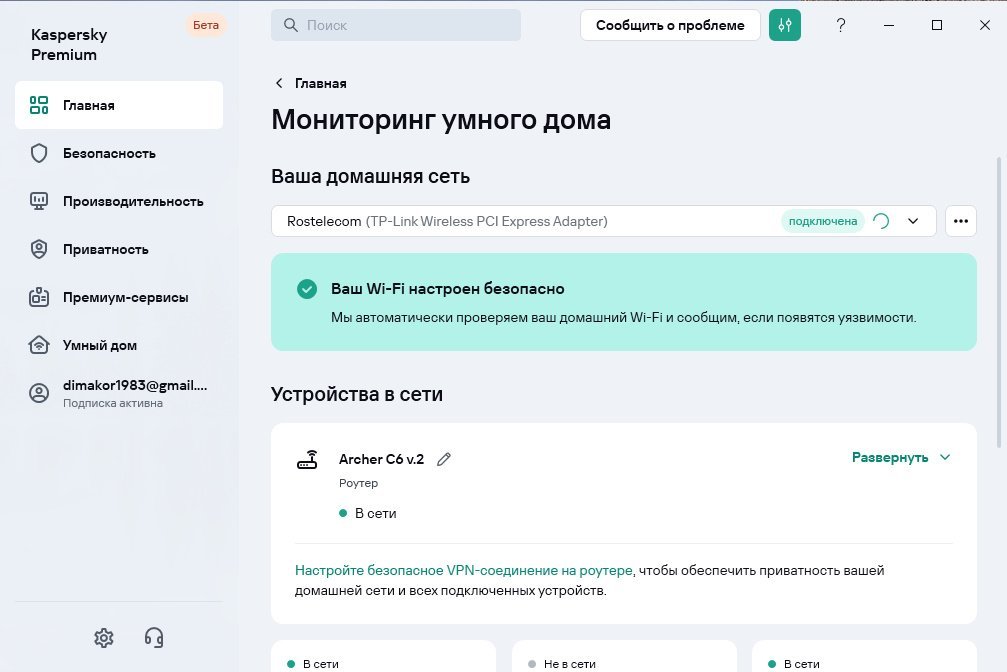Go back using the Главная back arrow
Viewport: 1007px width, 672px height.
[x=279, y=83]
